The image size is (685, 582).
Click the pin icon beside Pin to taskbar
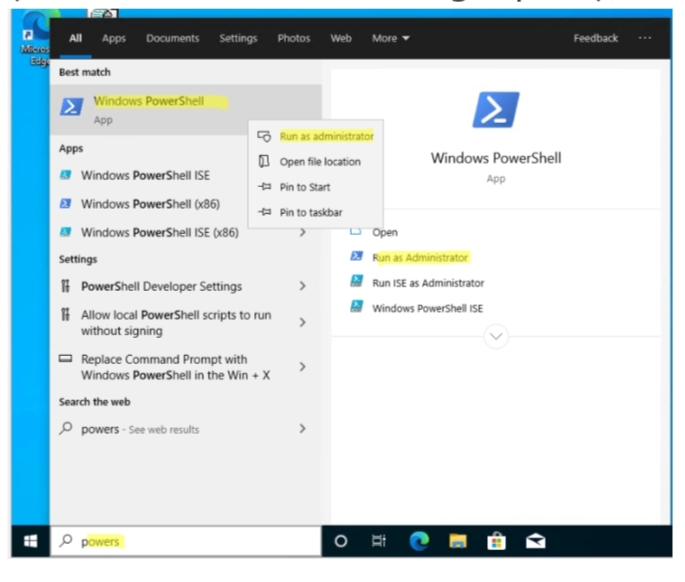264,212
